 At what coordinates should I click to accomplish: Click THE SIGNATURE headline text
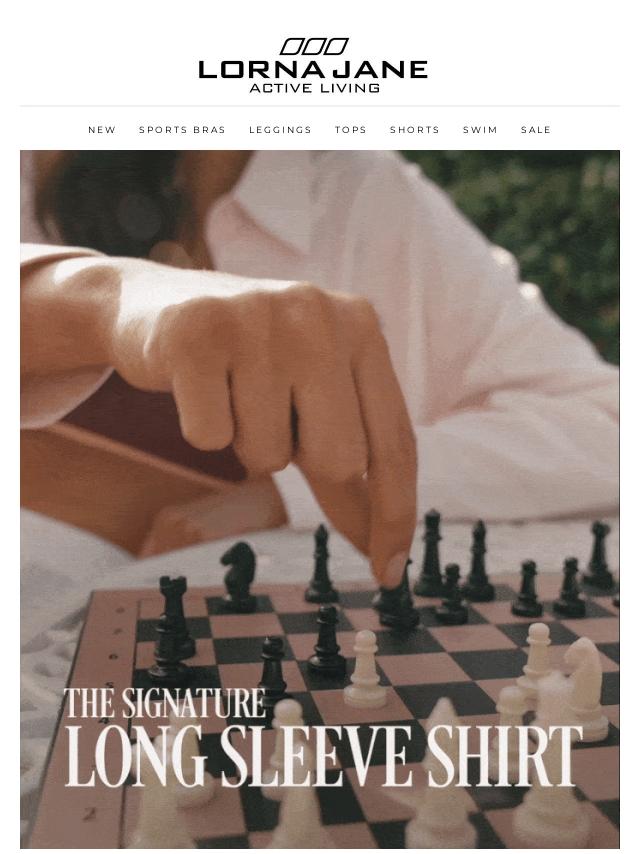[x=165, y=703]
